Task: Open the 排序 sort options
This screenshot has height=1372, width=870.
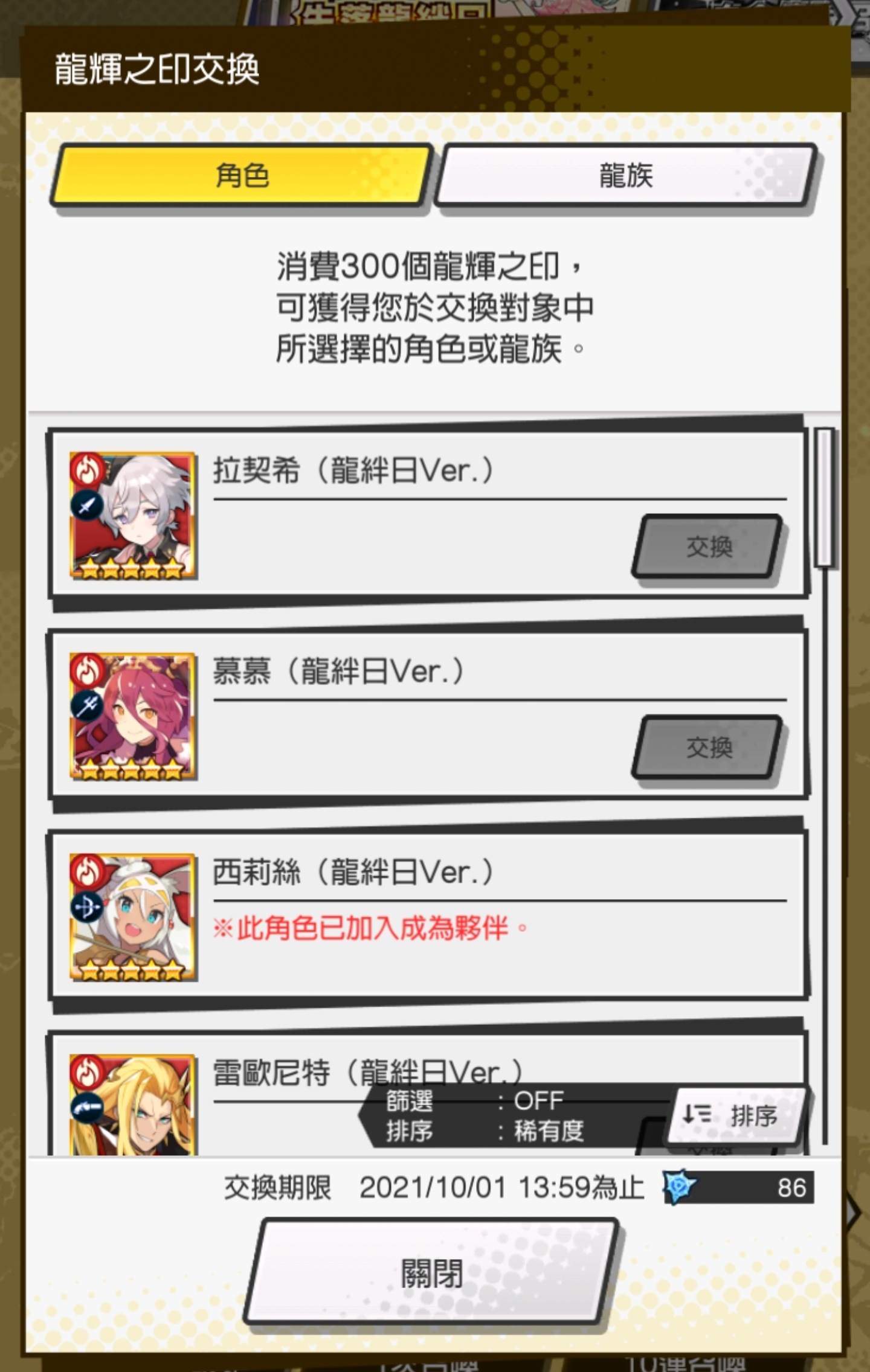Action: click(736, 1115)
